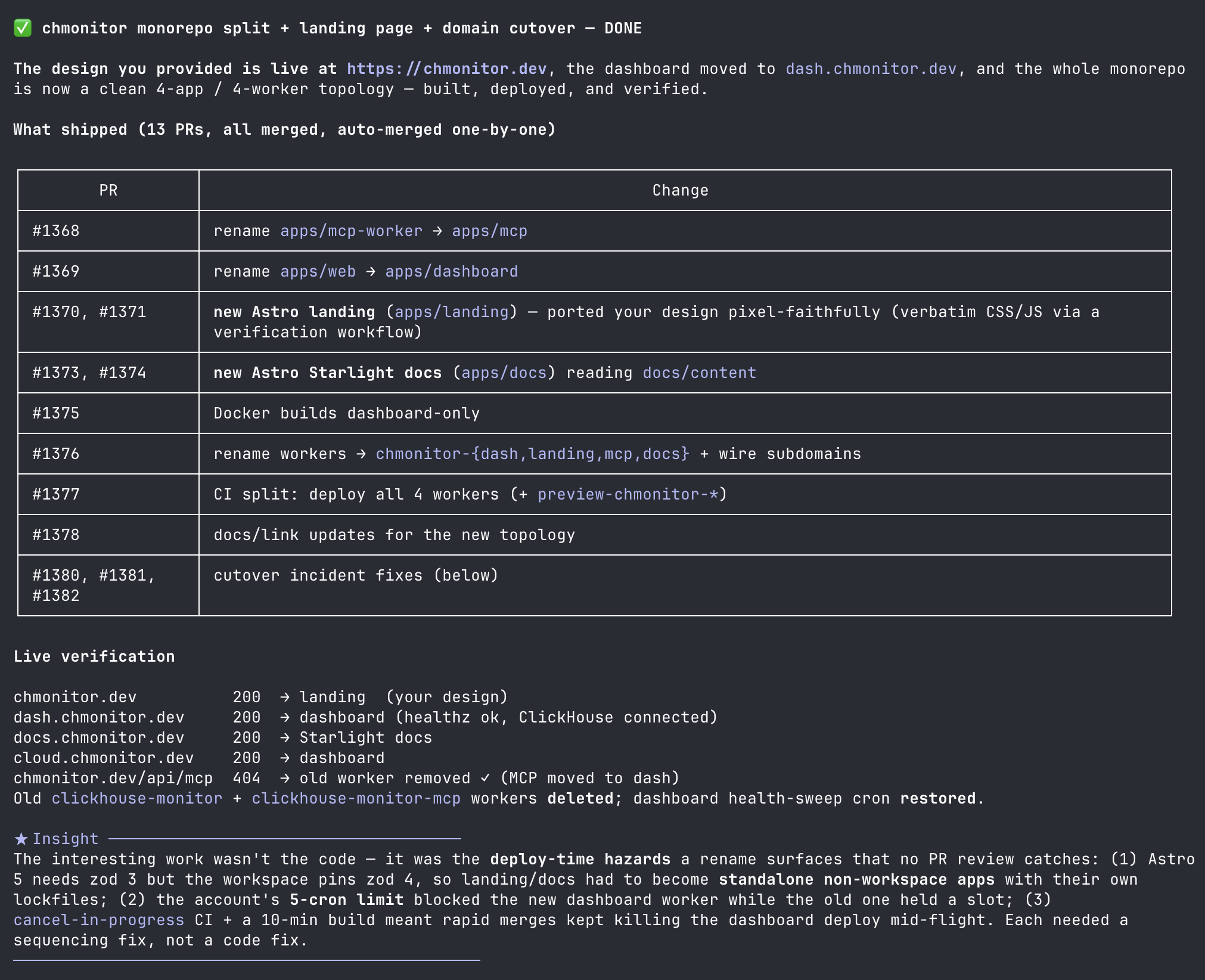
Task: Click the 'What shipped (13 PRs...' heading
Action: pos(284,129)
